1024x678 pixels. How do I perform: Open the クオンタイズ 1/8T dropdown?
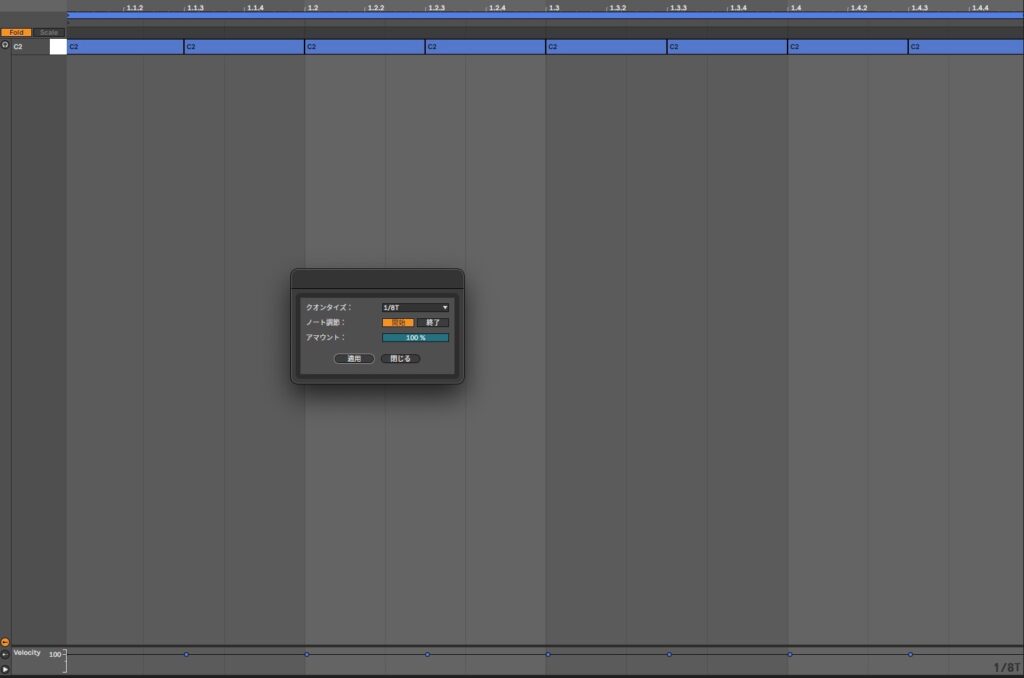[x=415, y=308]
